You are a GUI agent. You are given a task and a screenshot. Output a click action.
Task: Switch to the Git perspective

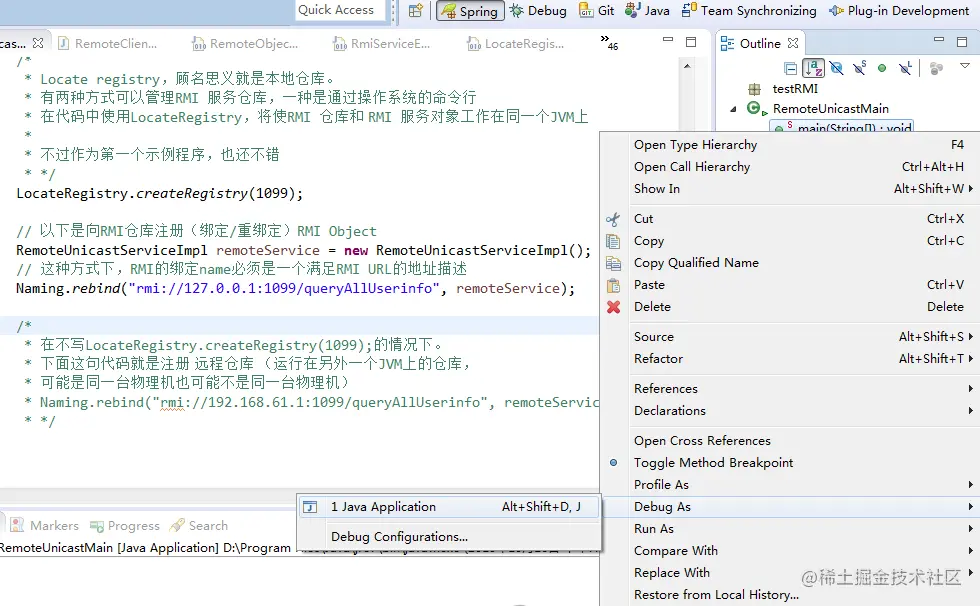597,11
